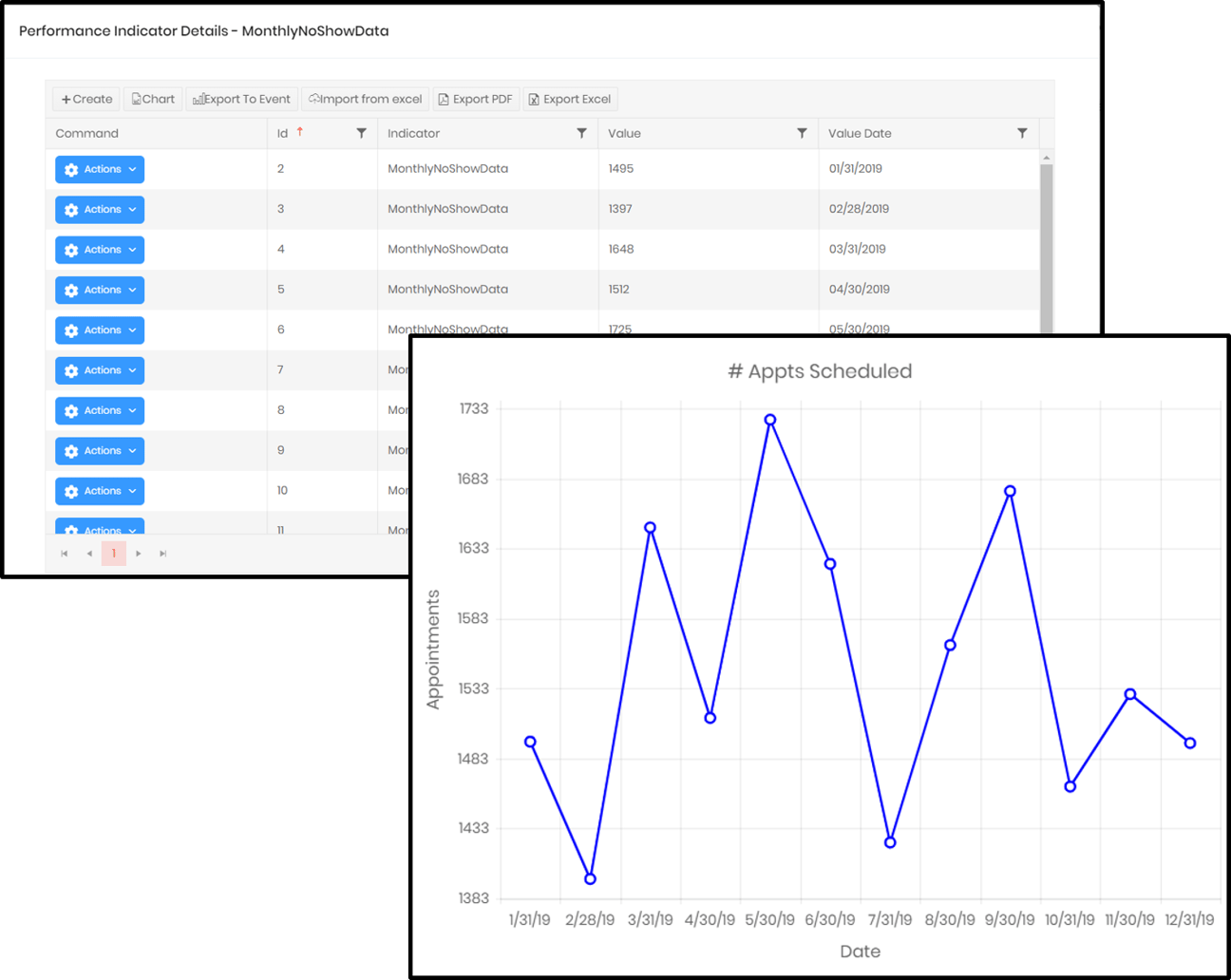Click the Import from excel cloud icon

tap(312, 99)
